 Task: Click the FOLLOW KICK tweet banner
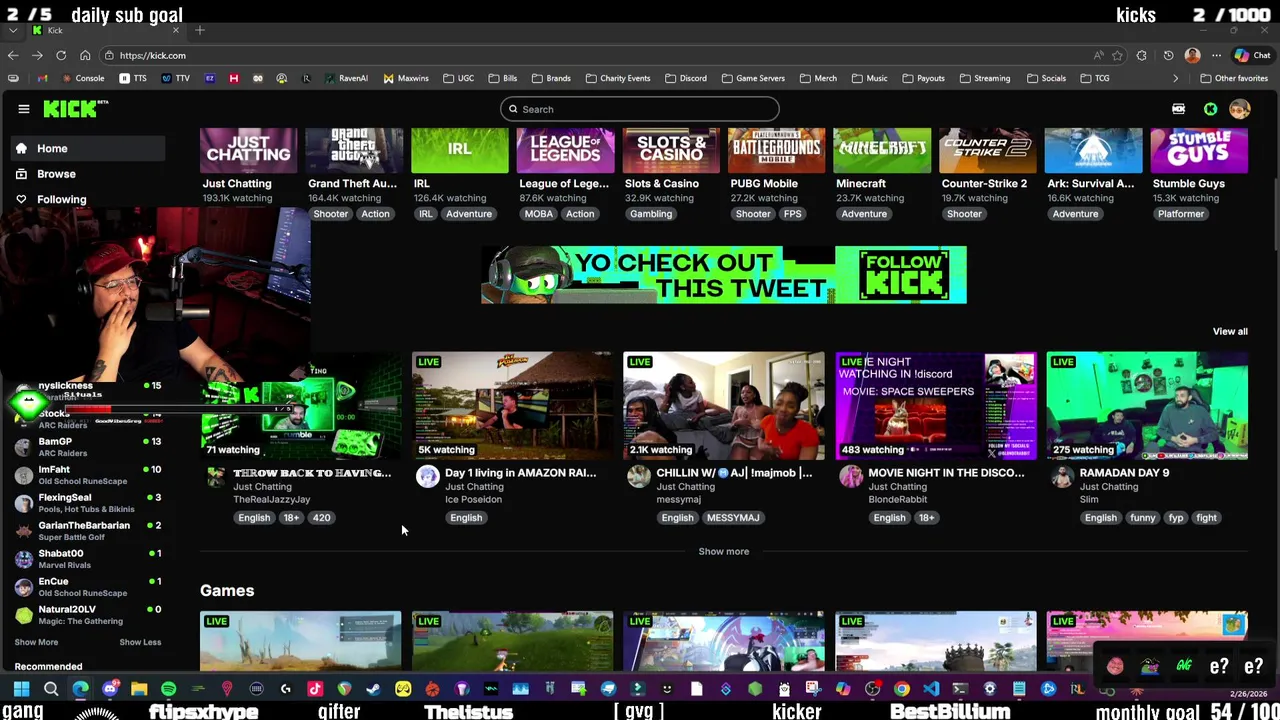[723, 275]
